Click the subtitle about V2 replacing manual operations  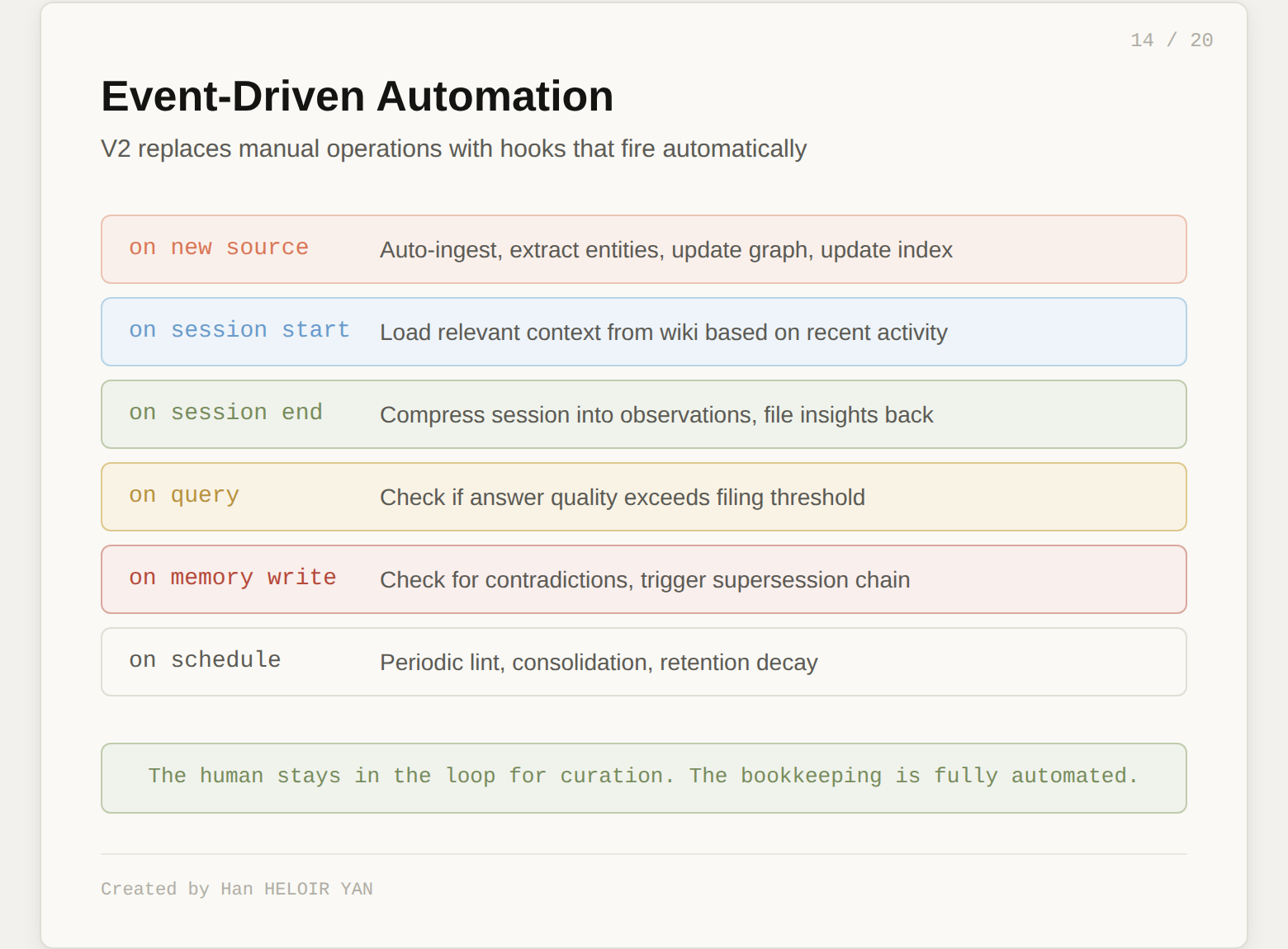point(453,149)
